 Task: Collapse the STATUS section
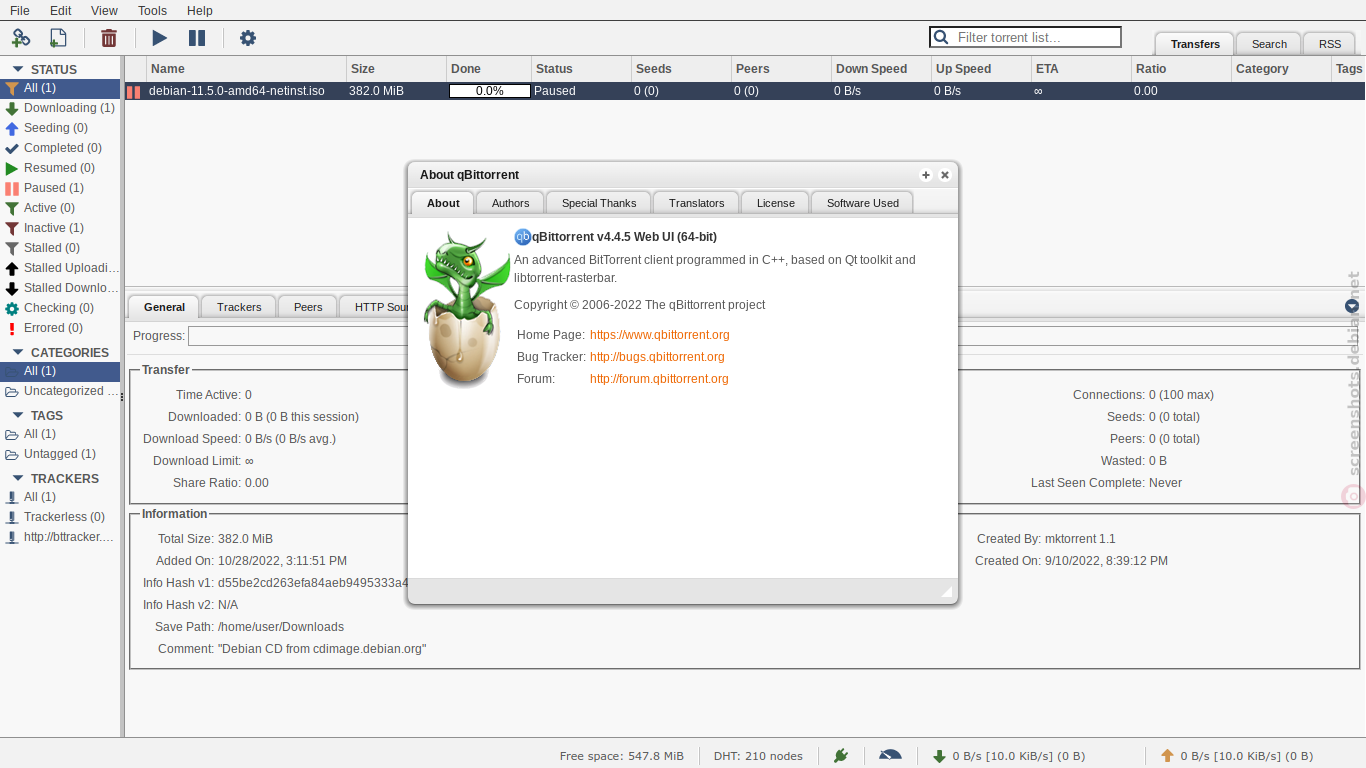(x=18, y=70)
